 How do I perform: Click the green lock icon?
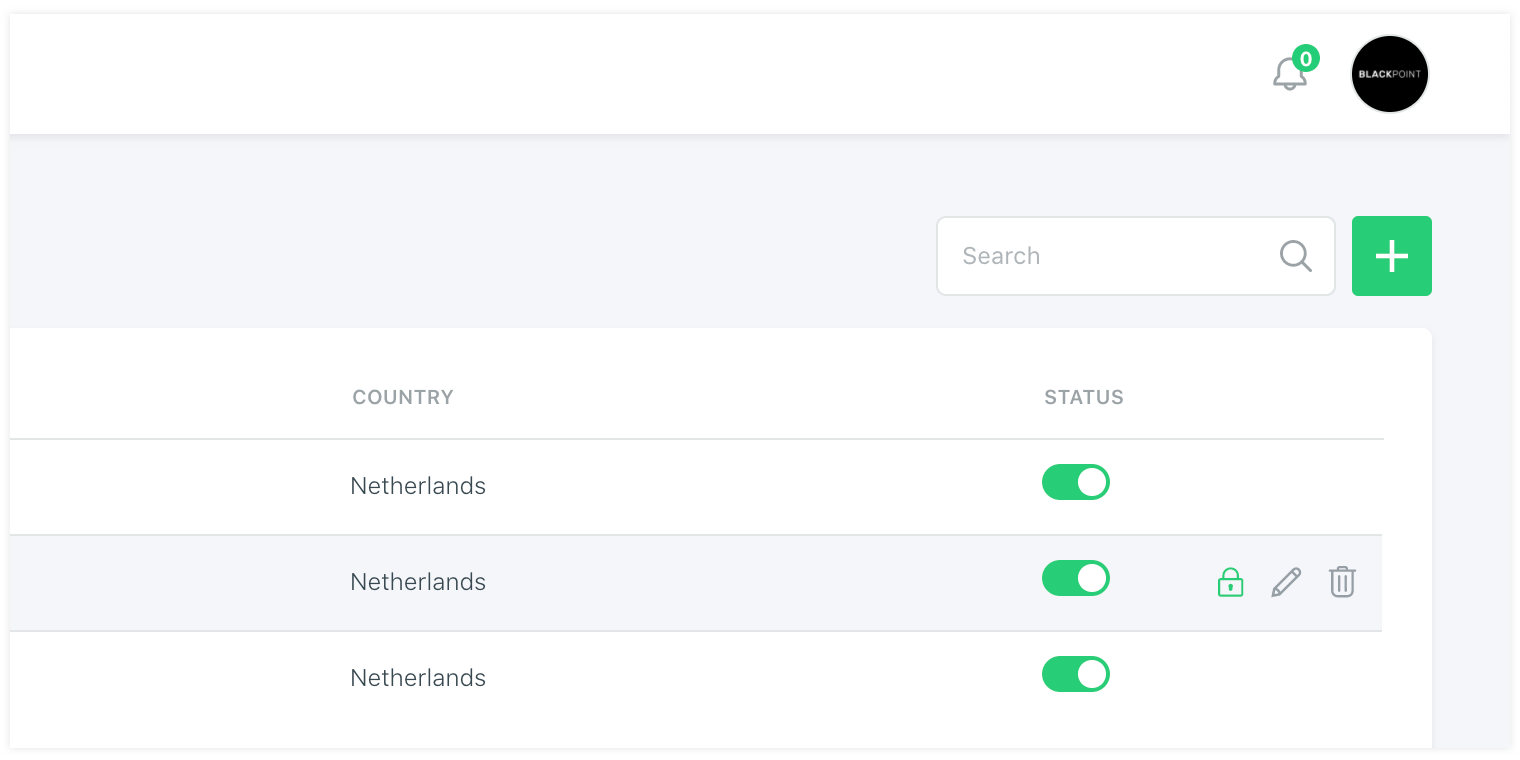point(1230,582)
